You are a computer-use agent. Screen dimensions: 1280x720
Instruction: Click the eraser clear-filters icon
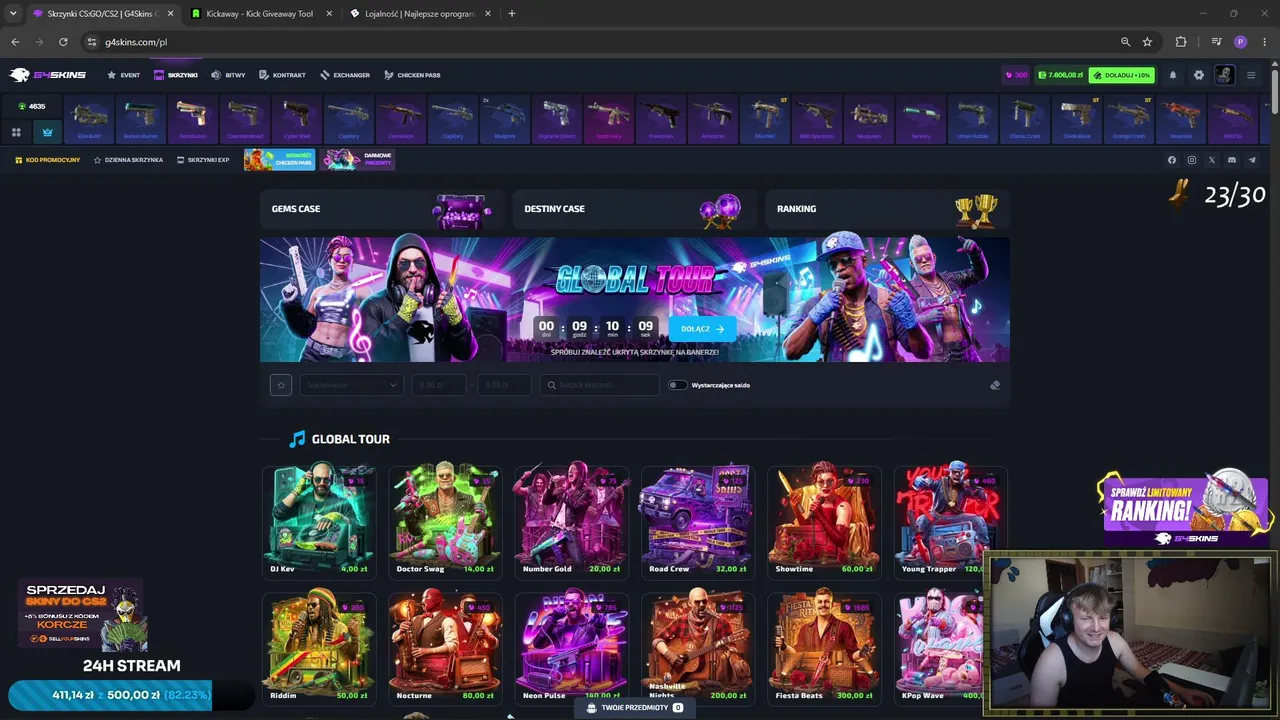(994, 385)
